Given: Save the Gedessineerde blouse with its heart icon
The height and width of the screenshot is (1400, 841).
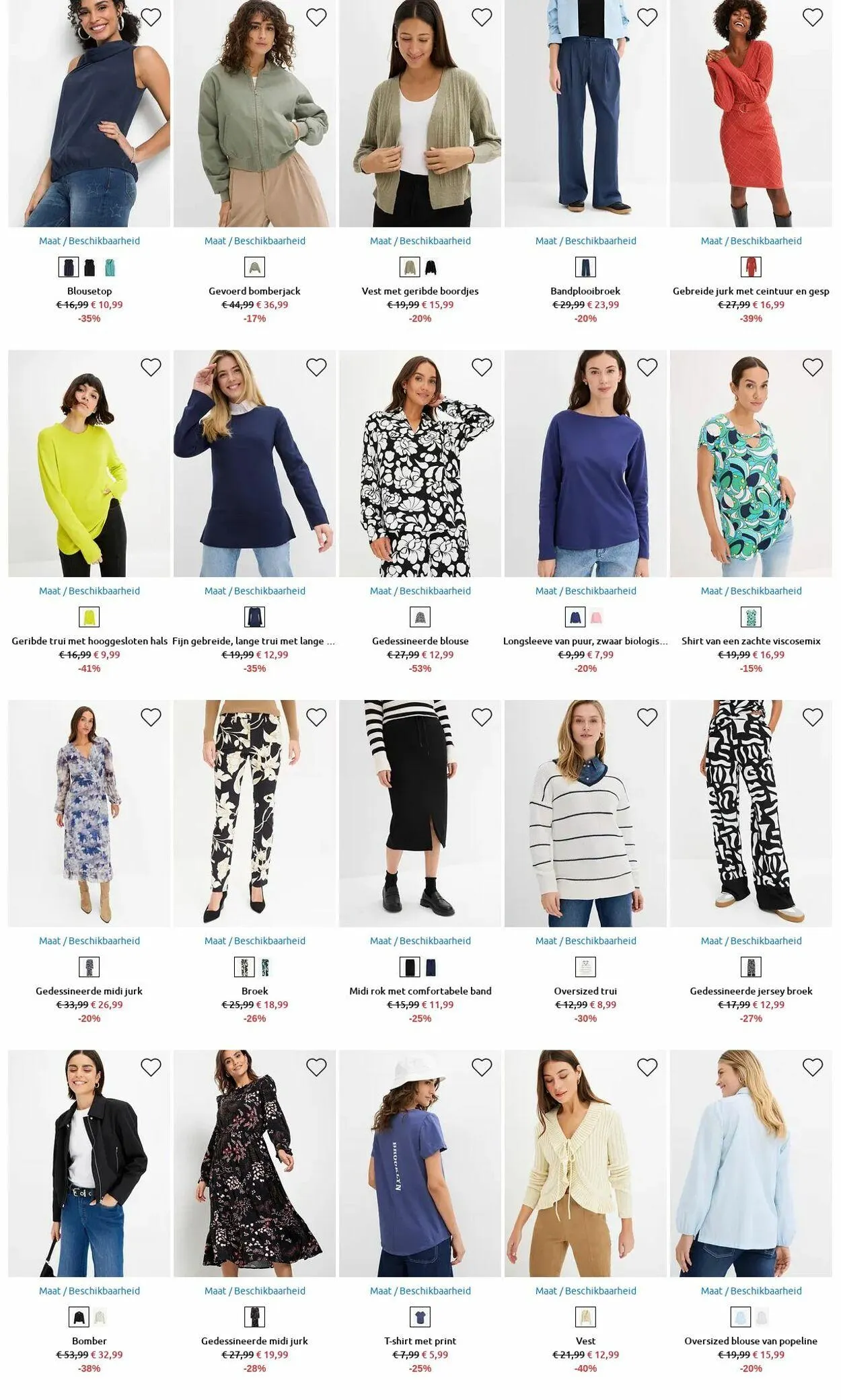Looking at the screenshot, I should 482,367.
